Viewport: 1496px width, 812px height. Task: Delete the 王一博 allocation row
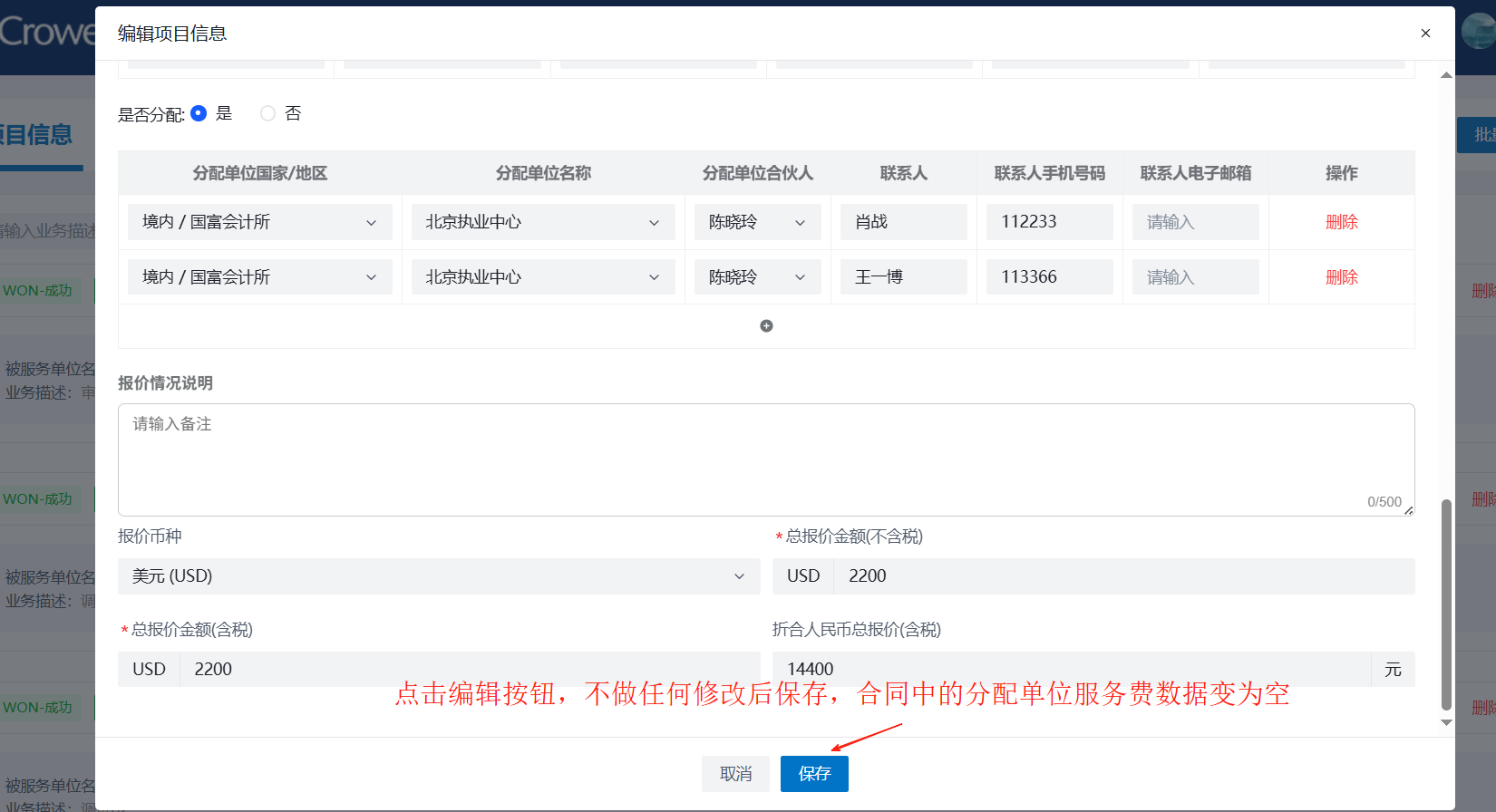click(1342, 277)
